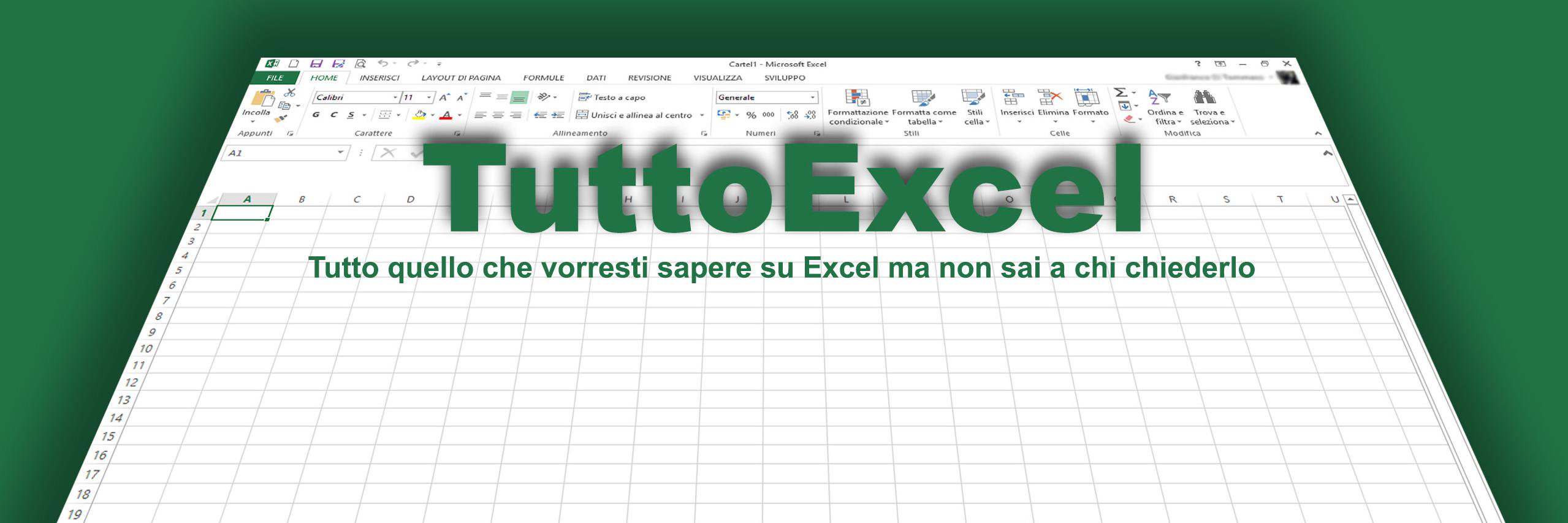Click Unisci e allinea al centro button
The height and width of the screenshot is (523, 1568).
[634, 115]
